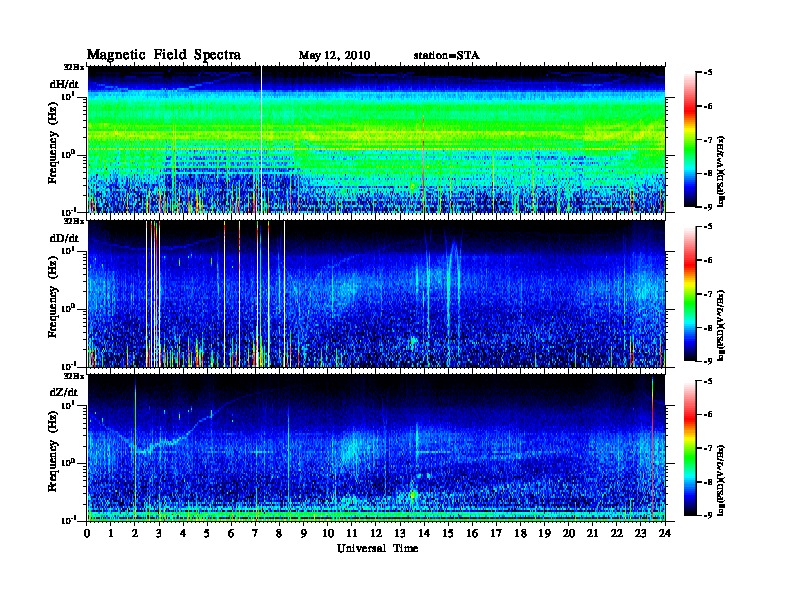The image size is (792, 612).
Task: Click the log(PSD) unit label beside dH/dt color bar
Action: 721,170
